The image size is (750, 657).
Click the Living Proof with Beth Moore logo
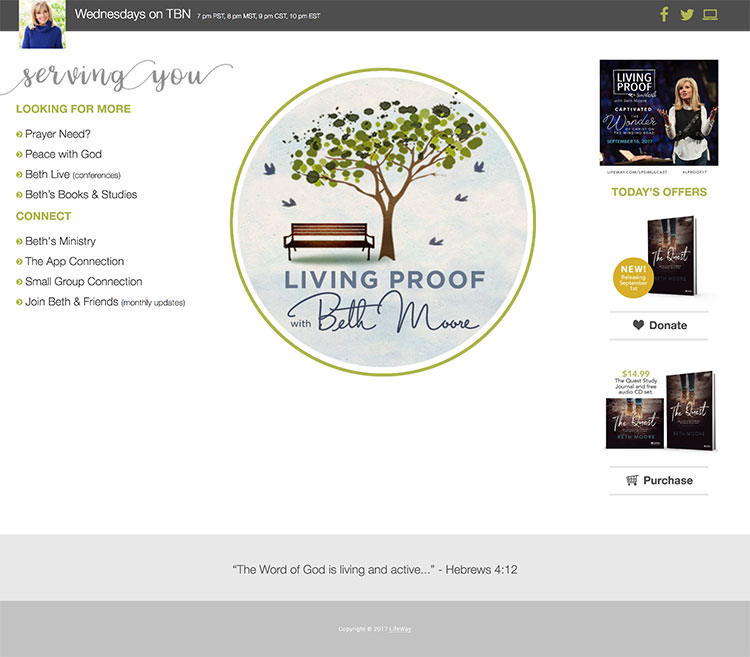click(x=383, y=221)
